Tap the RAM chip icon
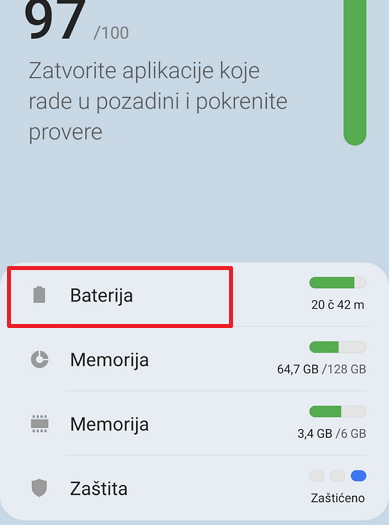Viewport: 389px width, 525px height. tap(40, 424)
